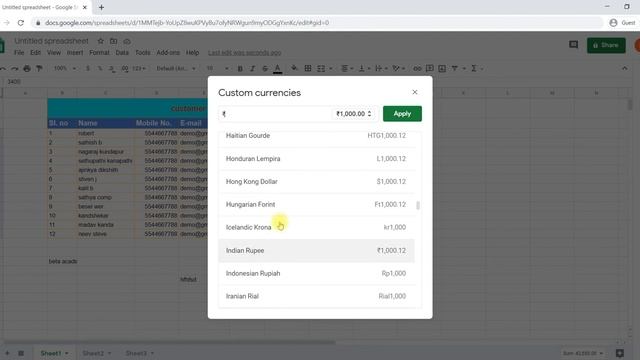Click the insert chart icon
This screenshot has height=360, width=640.
click(x=442, y=69)
